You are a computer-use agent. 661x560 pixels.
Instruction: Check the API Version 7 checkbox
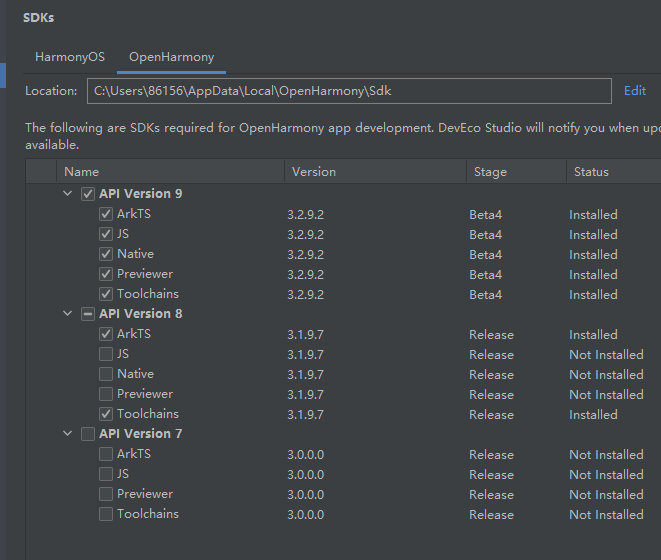(88, 434)
